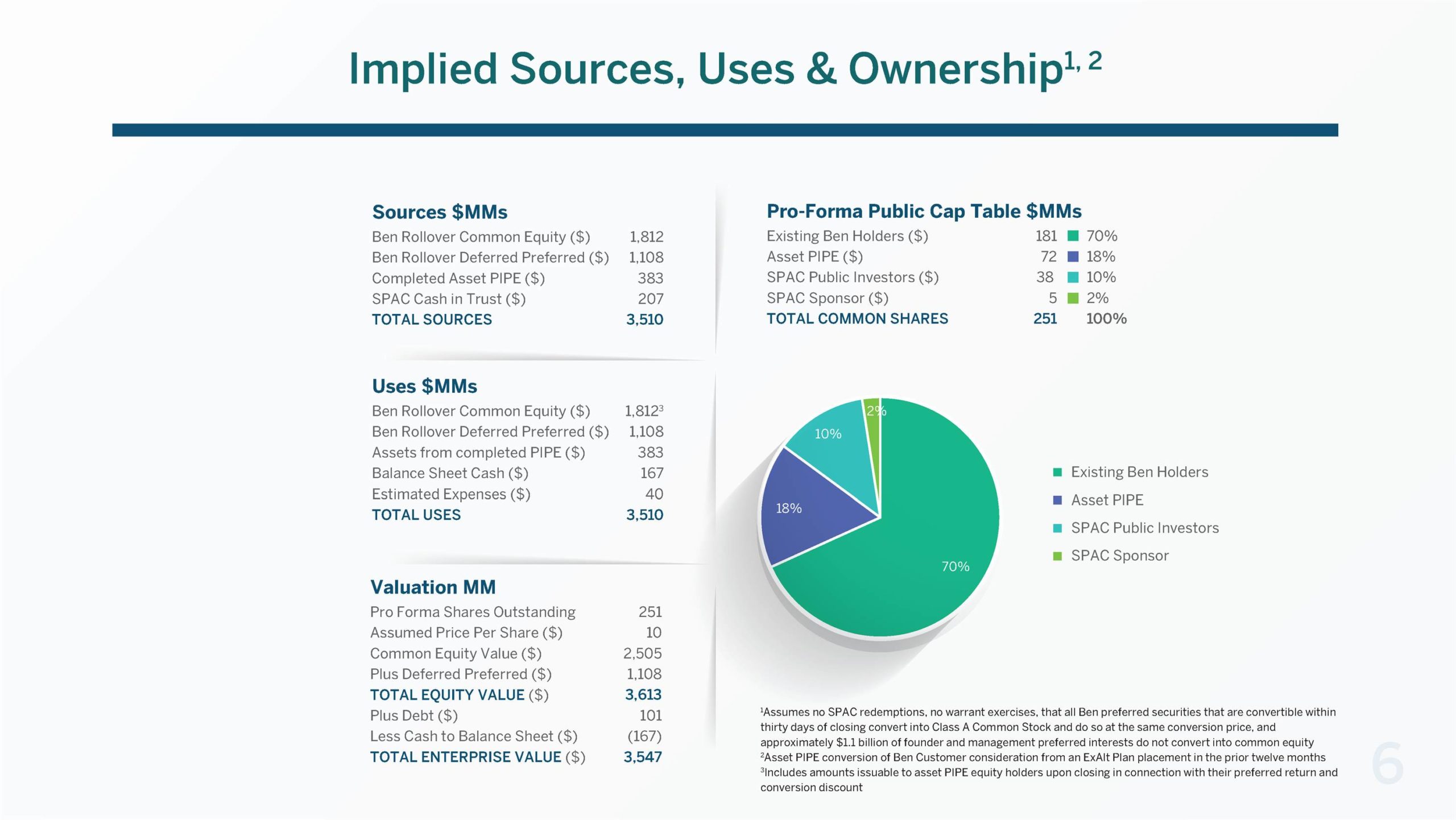1456x820 pixels.
Task: Click the Valuation MM heading
Action: (x=433, y=587)
